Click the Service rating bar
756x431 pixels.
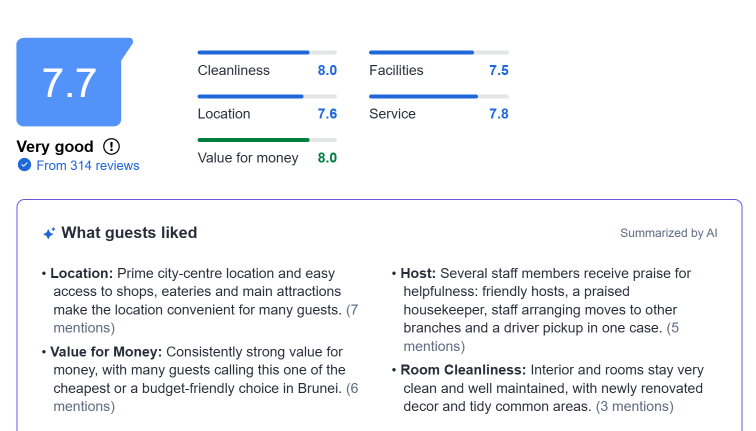[439, 96]
